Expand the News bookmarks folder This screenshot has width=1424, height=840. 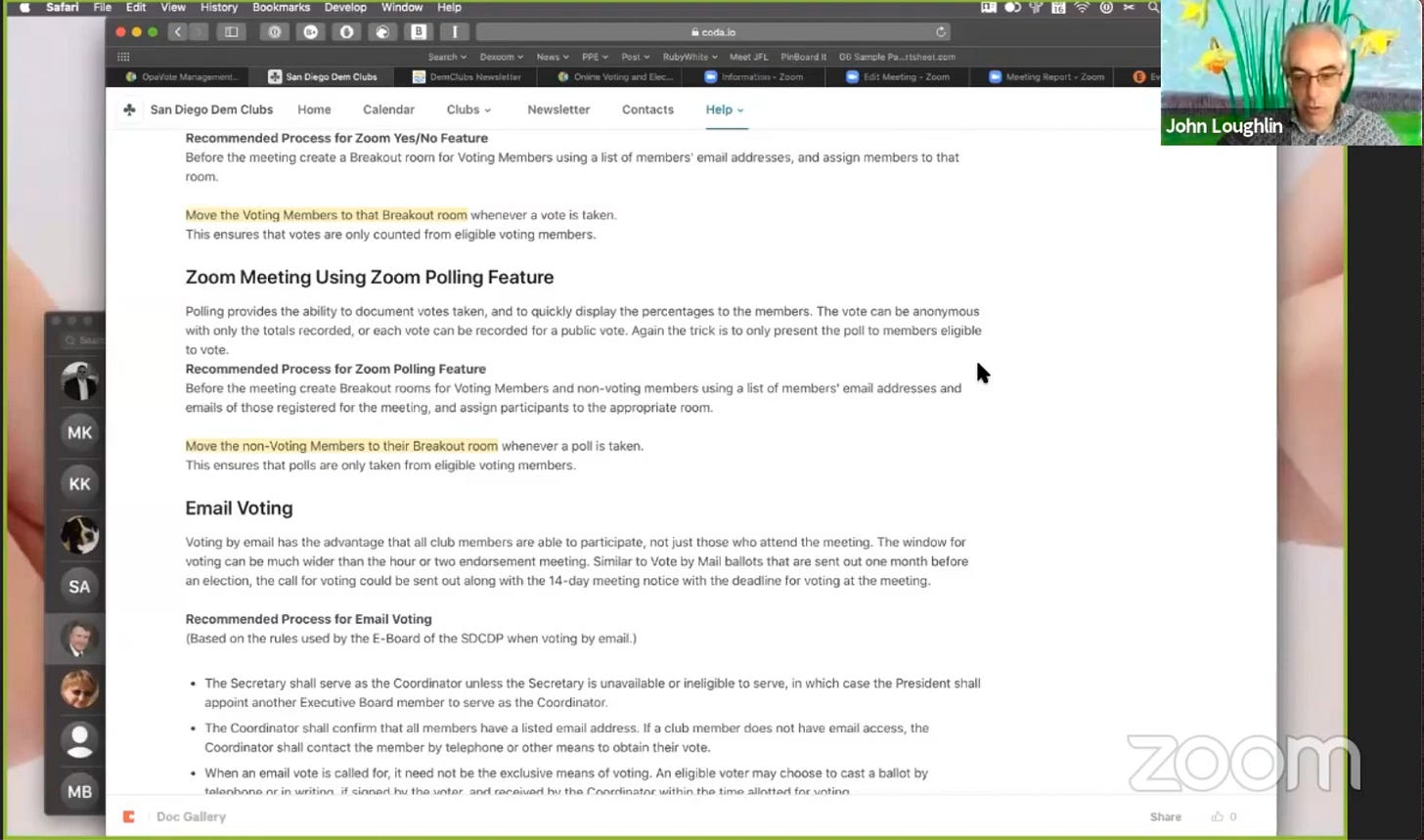(552, 57)
